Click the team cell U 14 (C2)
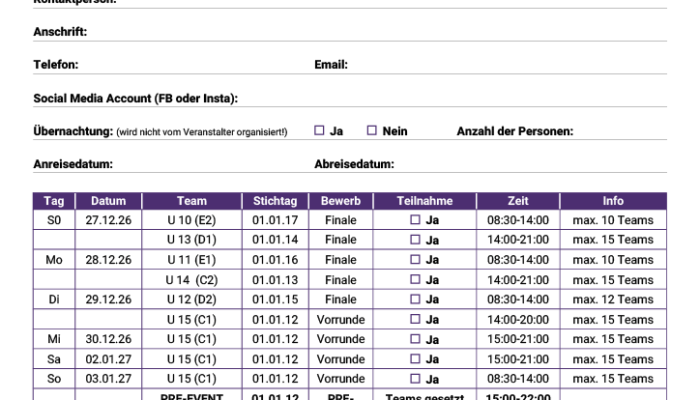The width and height of the screenshot is (700, 400). tap(192, 280)
